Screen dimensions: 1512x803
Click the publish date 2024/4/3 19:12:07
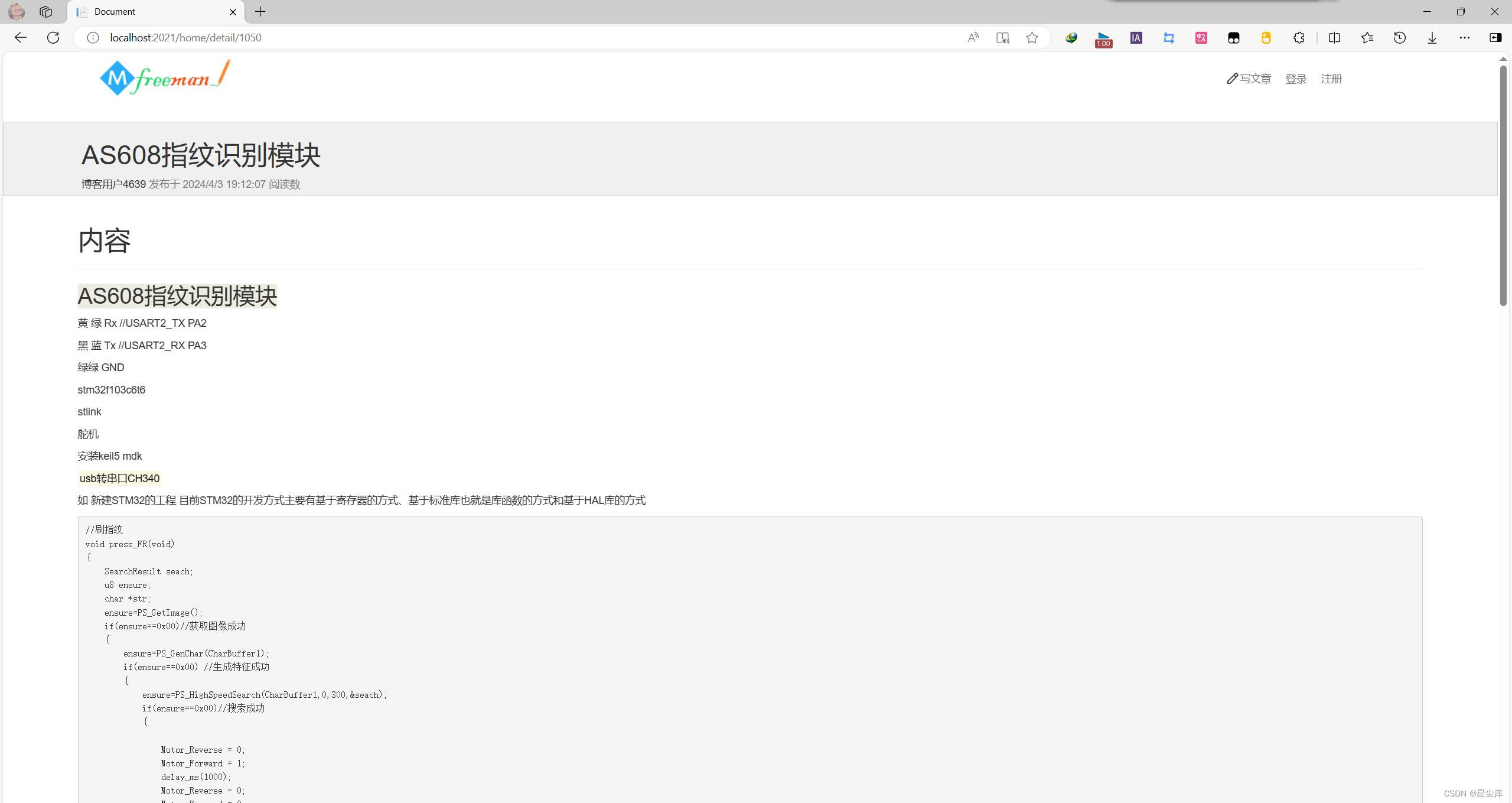(224, 184)
